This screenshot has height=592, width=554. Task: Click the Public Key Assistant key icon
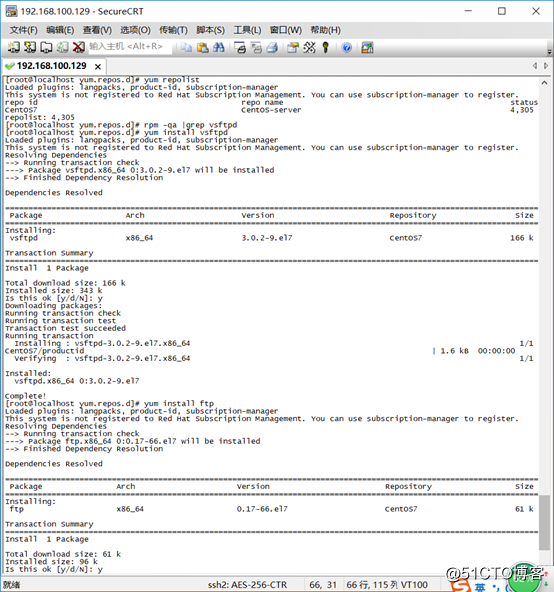click(x=326, y=47)
